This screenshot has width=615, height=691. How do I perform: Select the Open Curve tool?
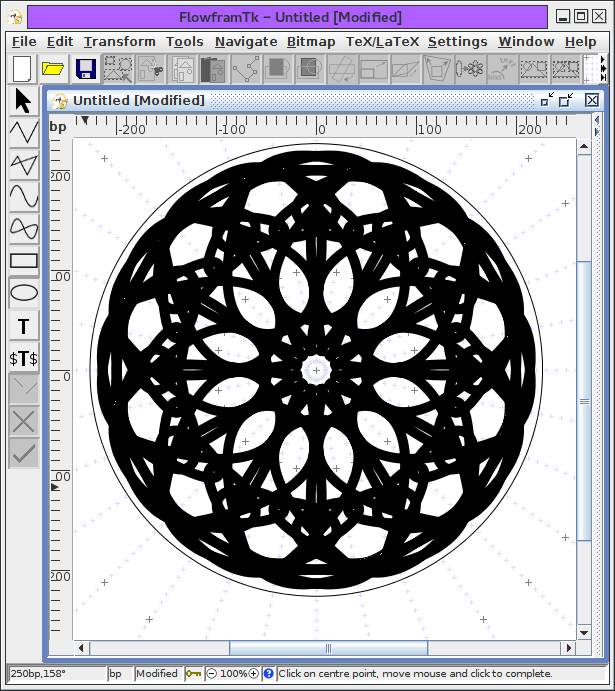(x=24, y=197)
